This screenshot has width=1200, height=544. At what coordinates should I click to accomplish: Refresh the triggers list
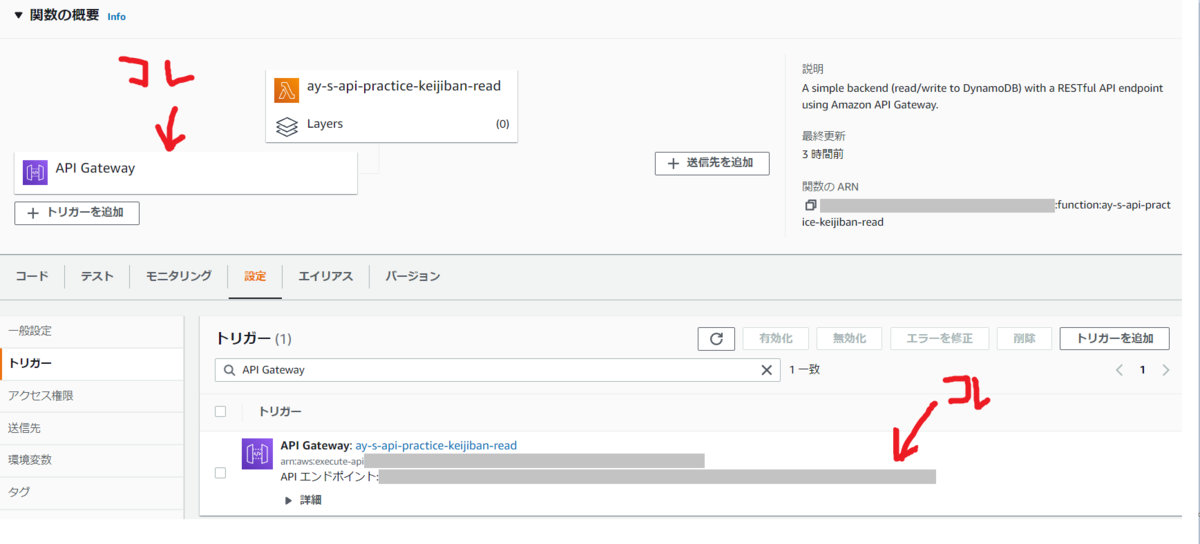(716, 339)
